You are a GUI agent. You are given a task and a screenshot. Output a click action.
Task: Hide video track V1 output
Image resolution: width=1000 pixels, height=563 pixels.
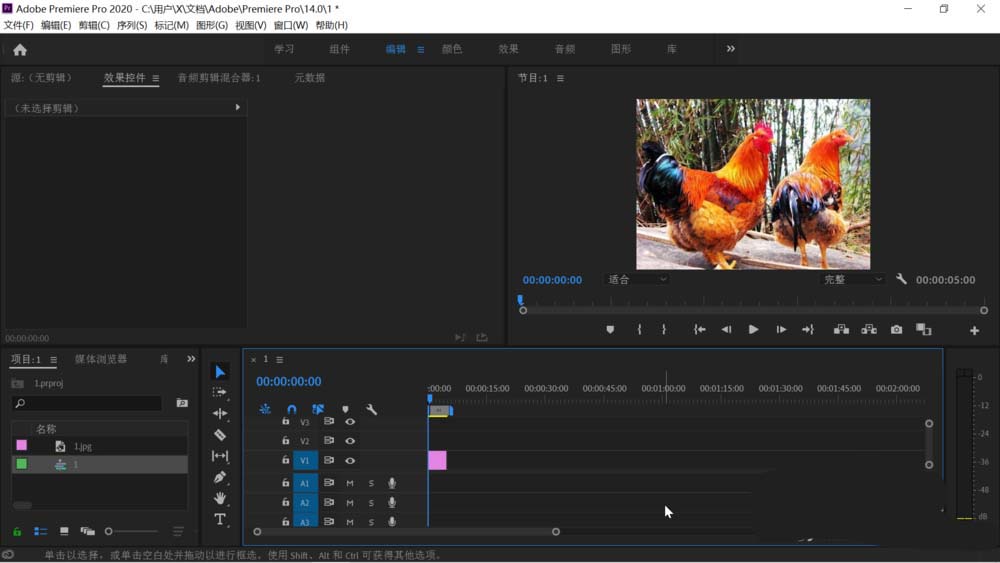(x=350, y=461)
